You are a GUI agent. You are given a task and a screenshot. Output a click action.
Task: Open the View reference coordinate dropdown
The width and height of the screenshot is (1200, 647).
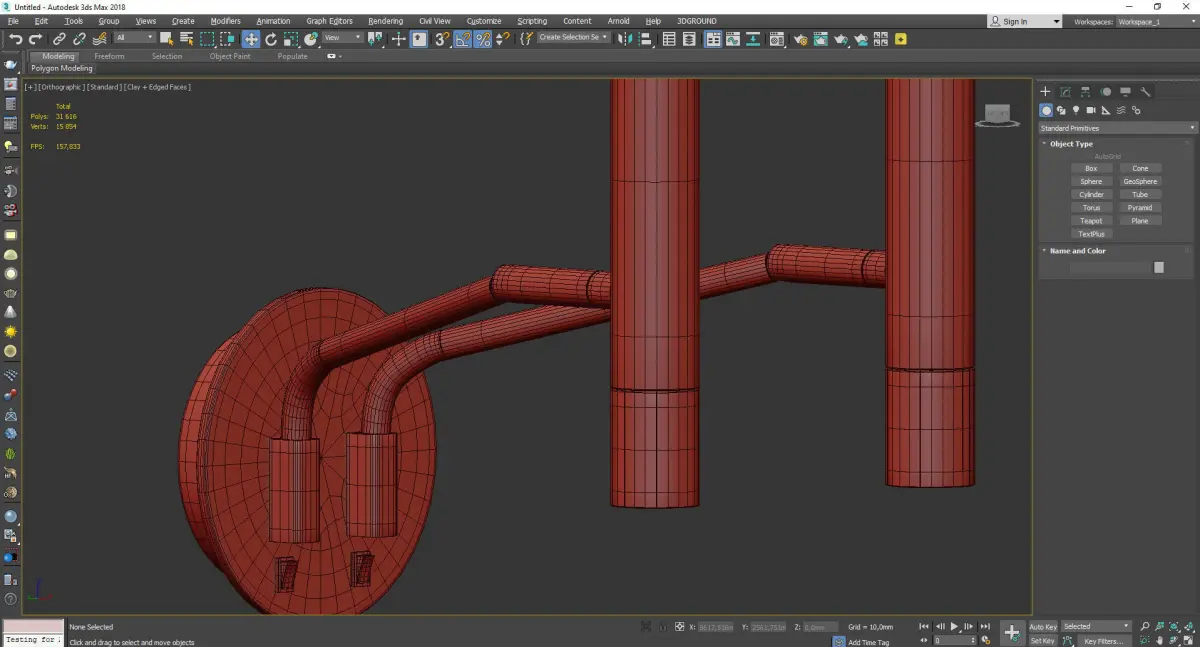343,38
